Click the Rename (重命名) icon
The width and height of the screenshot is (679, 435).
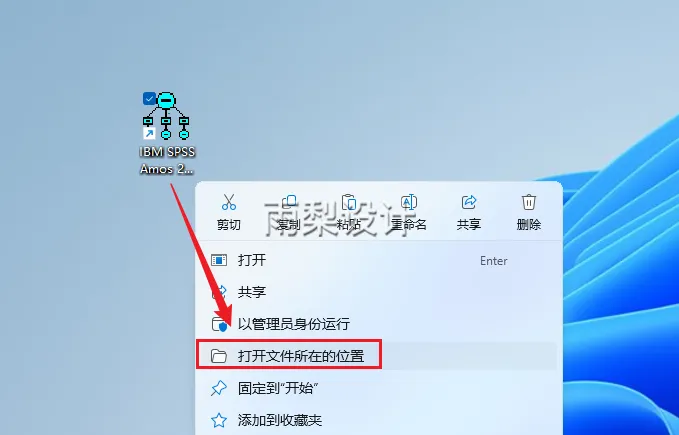[409, 202]
